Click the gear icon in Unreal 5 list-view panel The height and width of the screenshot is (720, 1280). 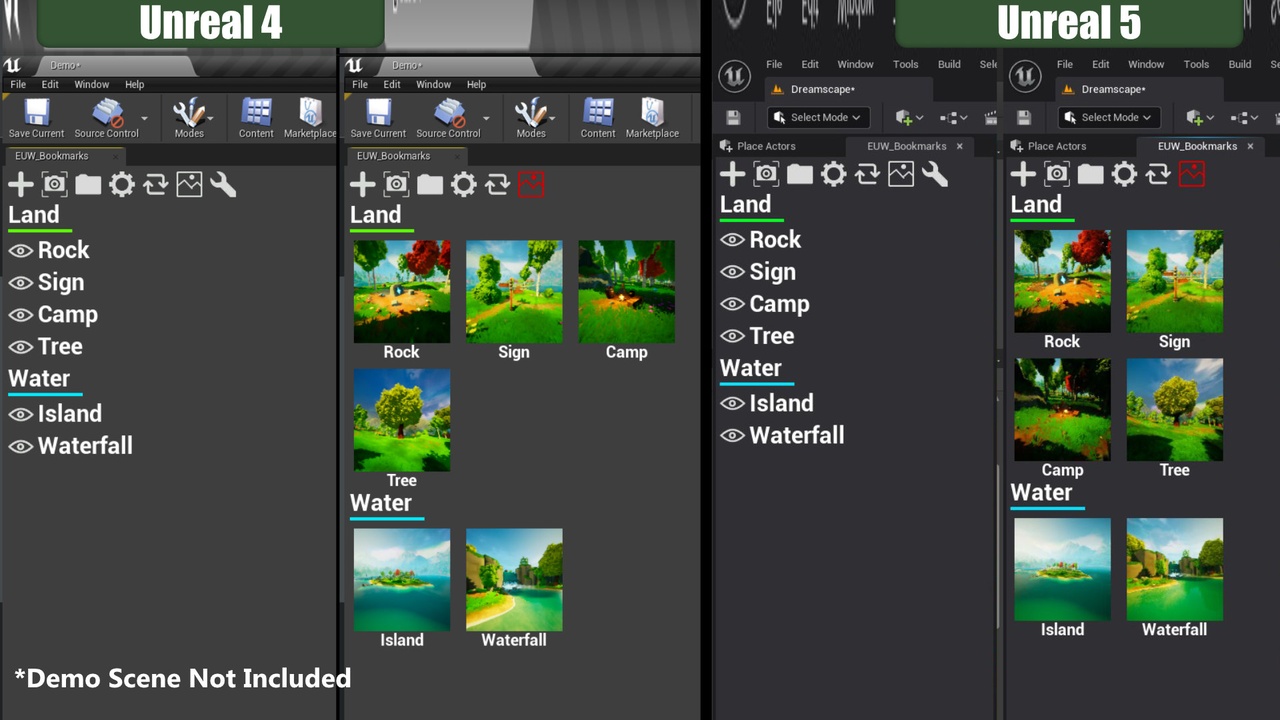coord(834,174)
